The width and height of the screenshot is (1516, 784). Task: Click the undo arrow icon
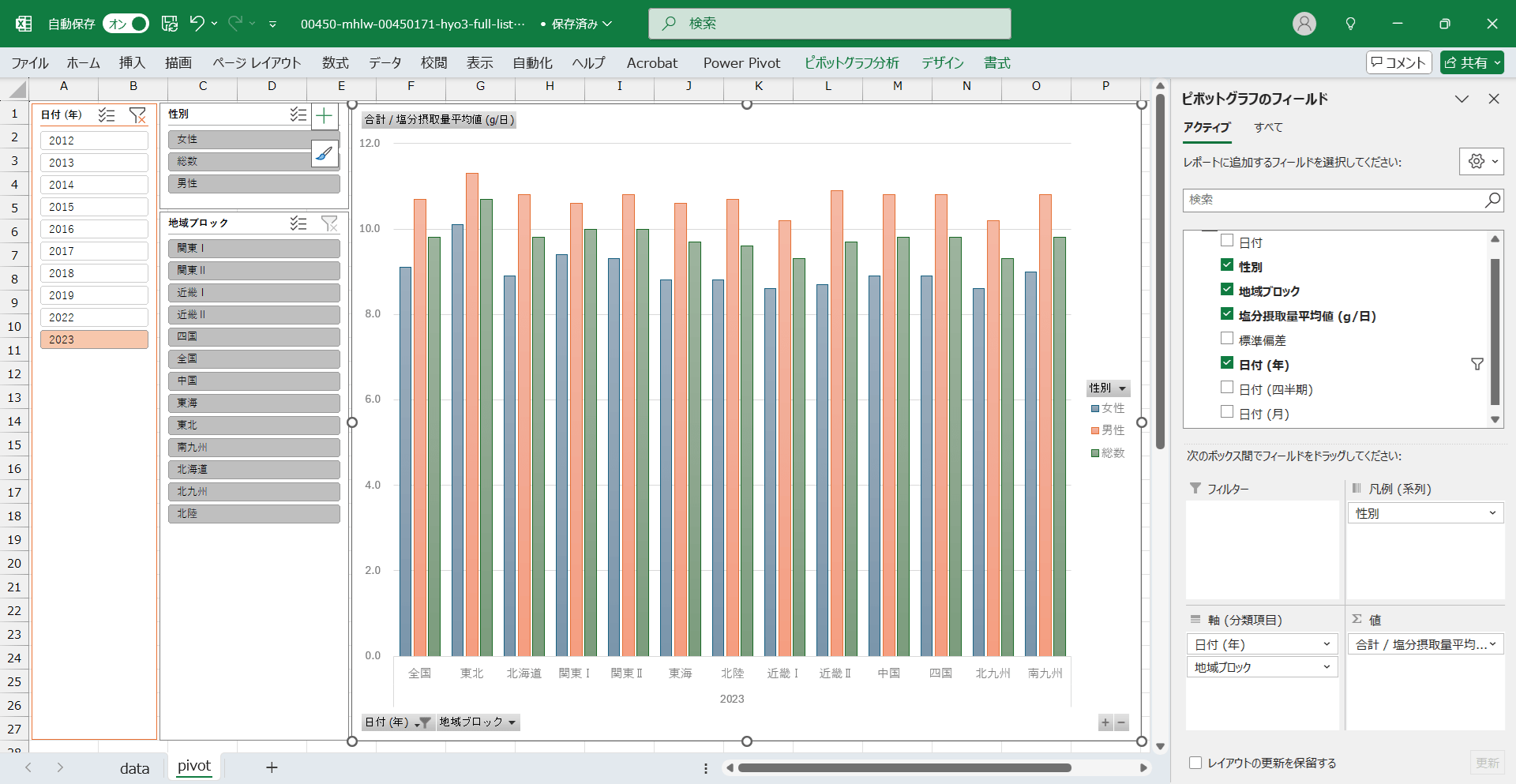(197, 24)
